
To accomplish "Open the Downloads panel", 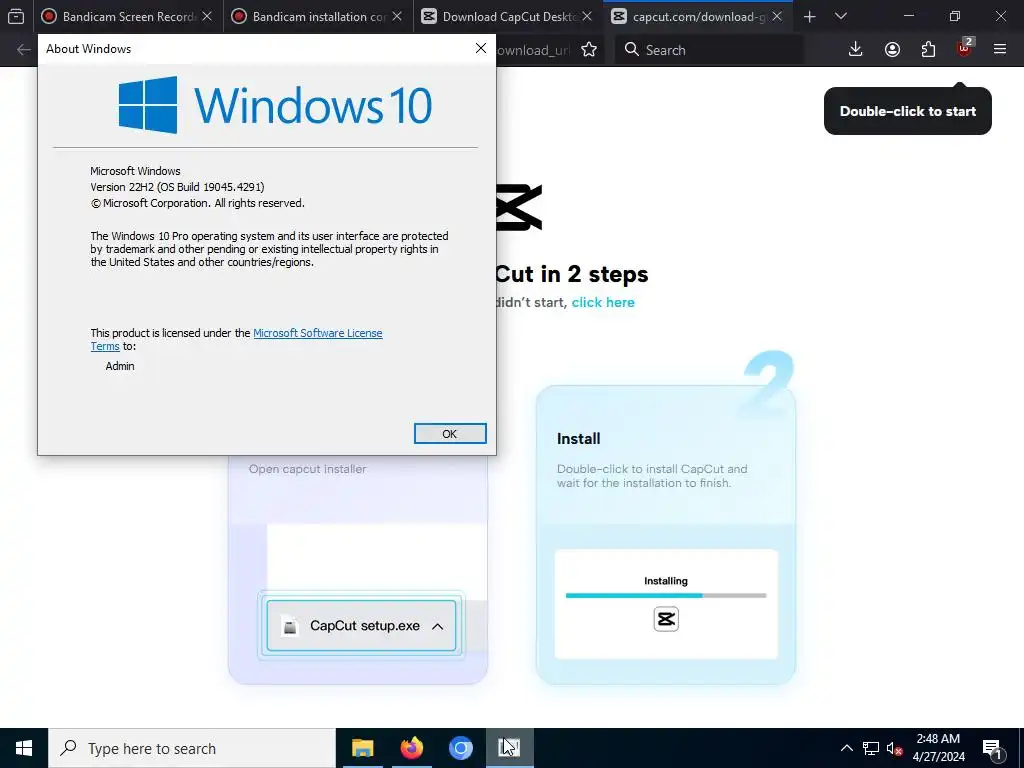I will [x=856, y=50].
